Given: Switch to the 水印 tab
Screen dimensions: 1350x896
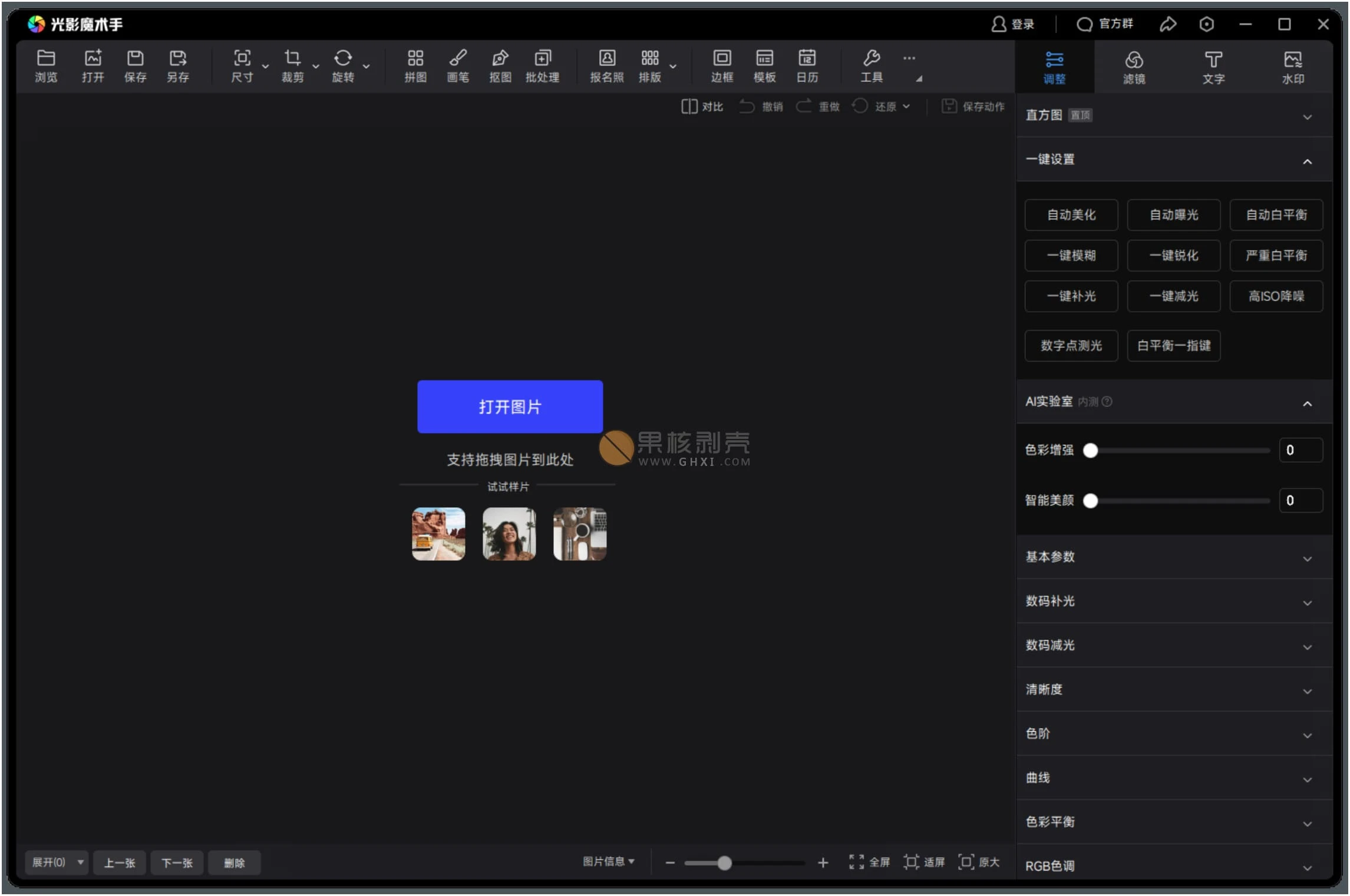Looking at the screenshot, I should coord(1293,67).
